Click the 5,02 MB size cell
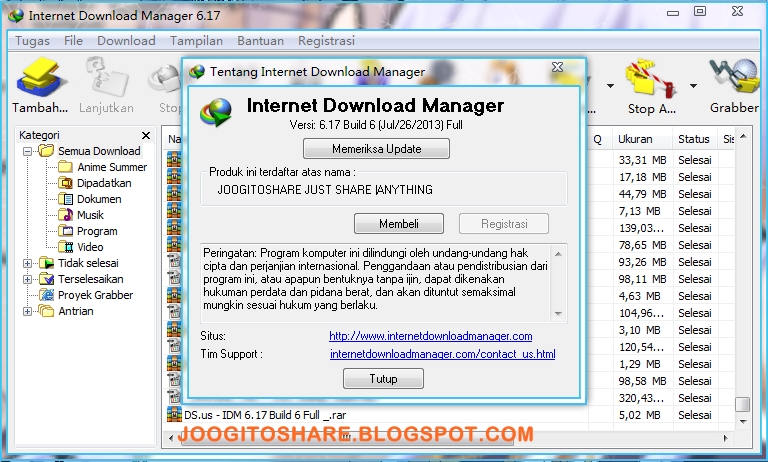 [642, 415]
